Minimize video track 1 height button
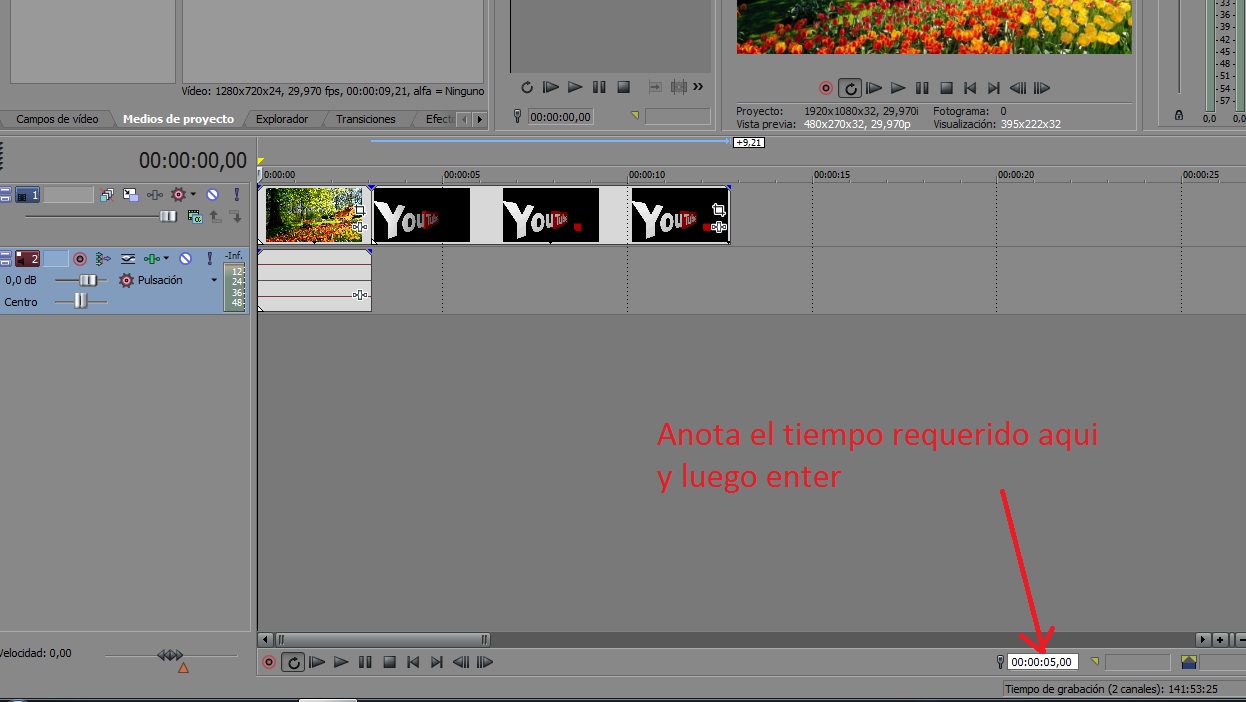Screen dimensions: 1246x702 pos(5,191)
